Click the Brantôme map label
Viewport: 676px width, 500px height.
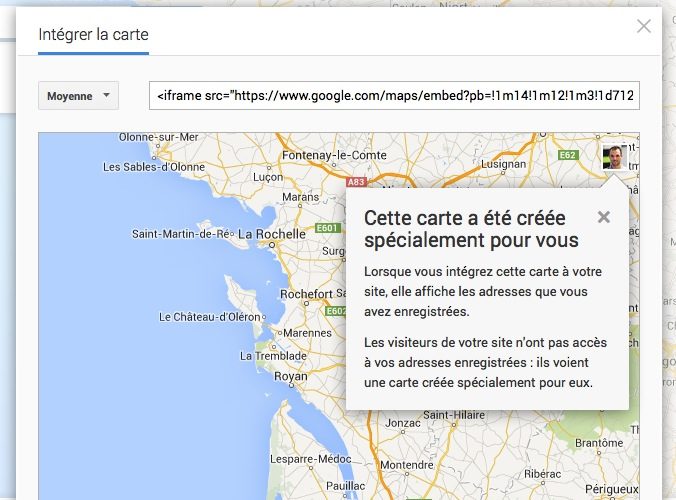[599, 443]
